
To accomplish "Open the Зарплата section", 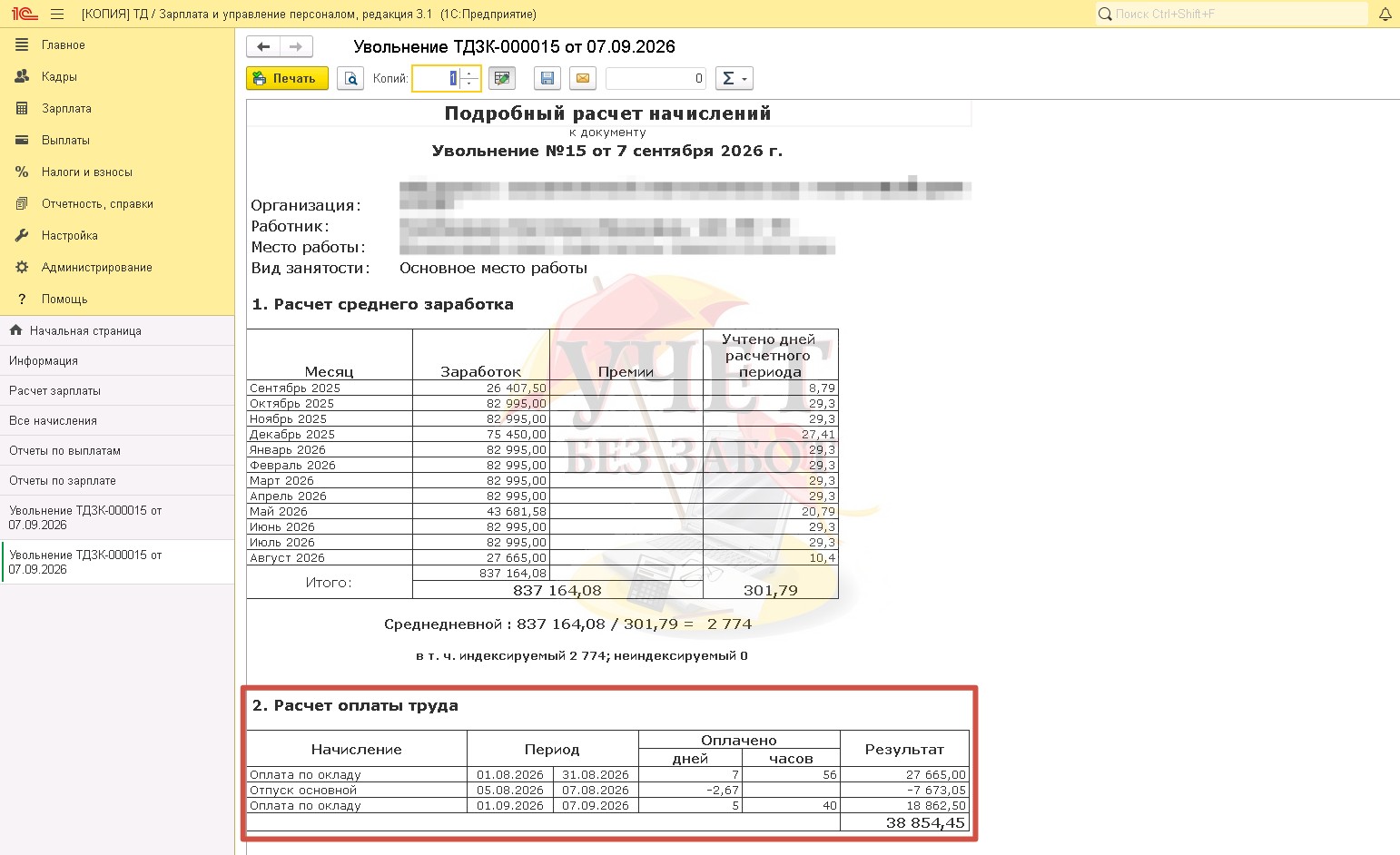I will pos(117,108).
